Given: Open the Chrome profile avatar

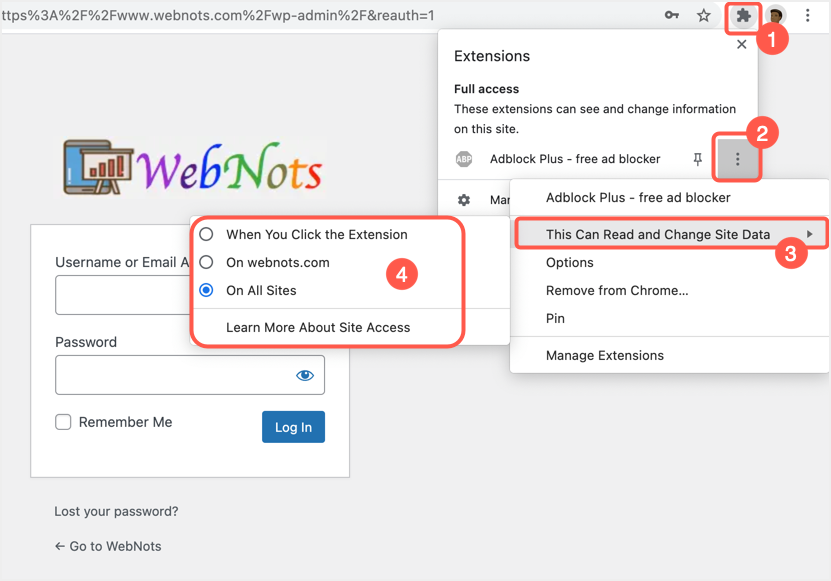Looking at the screenshot, I should pyautogui.click(x=776, y=16).
